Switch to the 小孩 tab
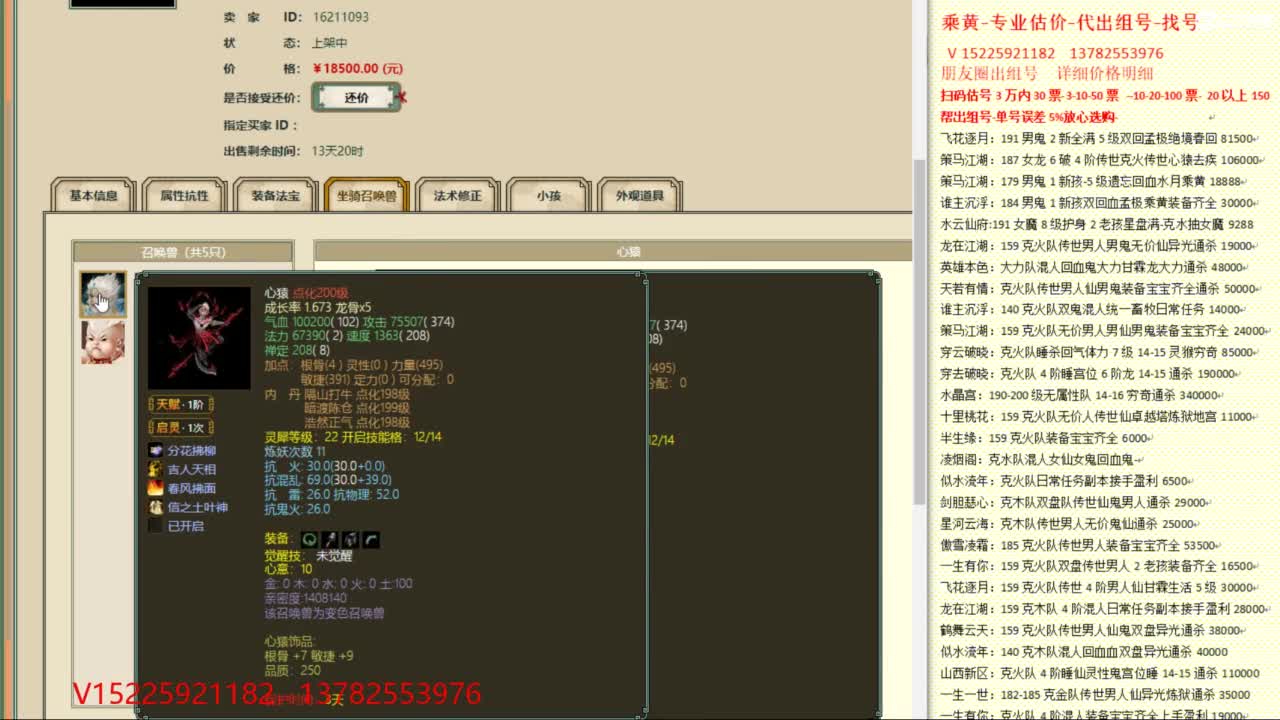The image size is (1280, 720). (x=548, y=196)
